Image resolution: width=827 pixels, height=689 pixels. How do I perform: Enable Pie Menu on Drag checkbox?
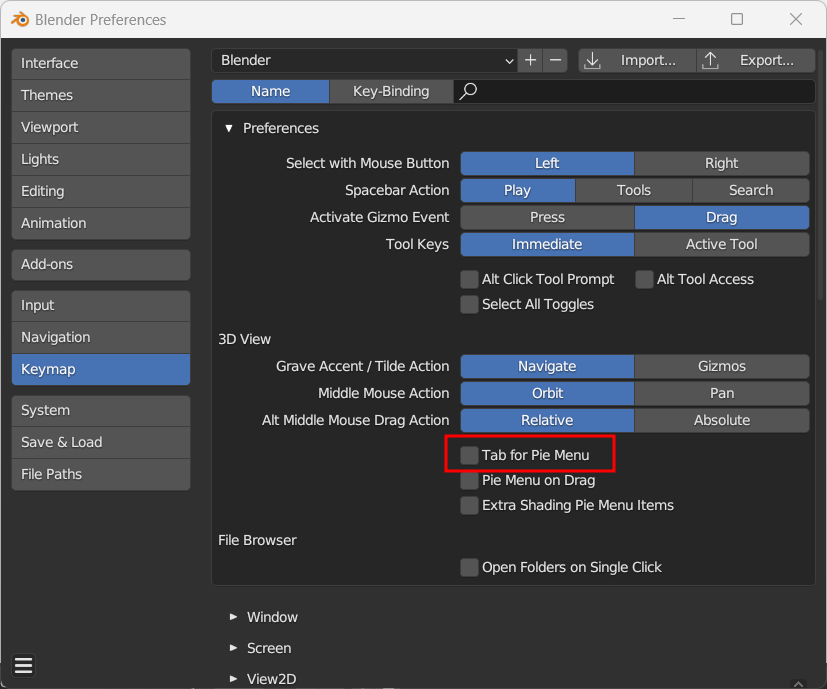(x=469, y=481)
